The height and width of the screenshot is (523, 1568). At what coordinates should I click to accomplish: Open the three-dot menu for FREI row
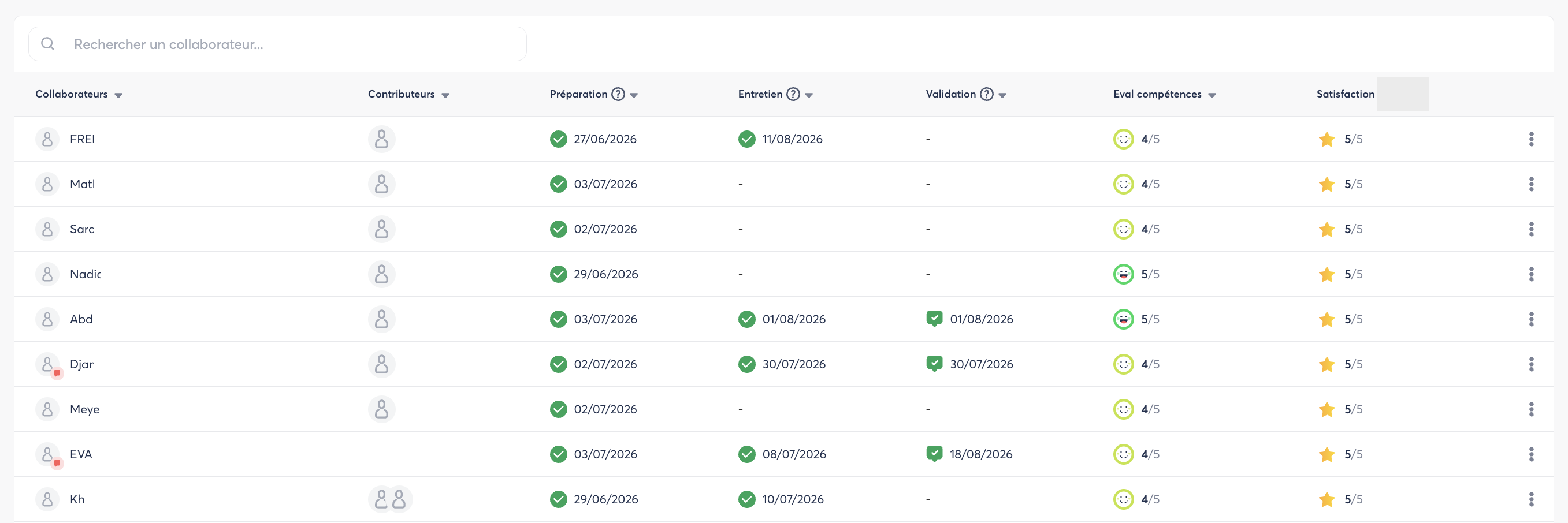1531,139
